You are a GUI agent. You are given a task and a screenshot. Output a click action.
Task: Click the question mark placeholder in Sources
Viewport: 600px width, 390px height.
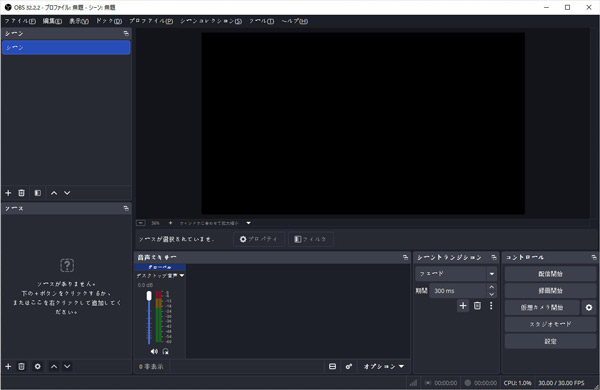coord(67,265)
